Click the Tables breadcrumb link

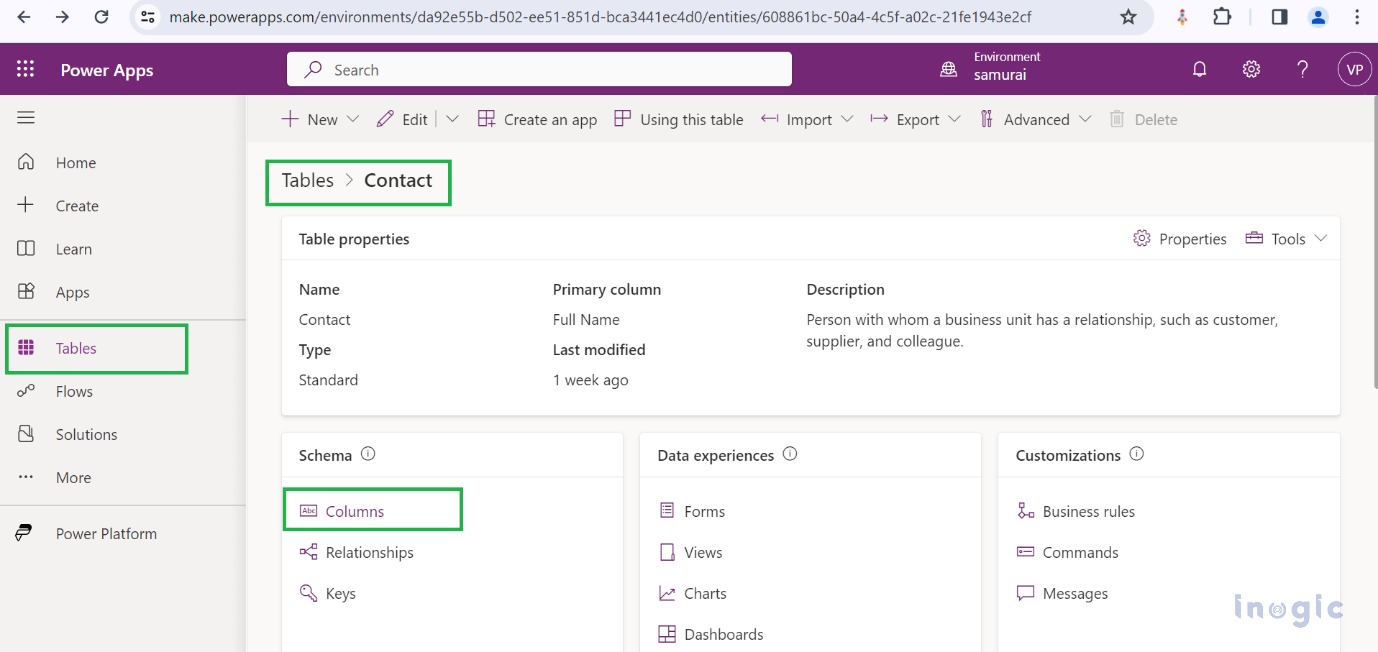307,180
